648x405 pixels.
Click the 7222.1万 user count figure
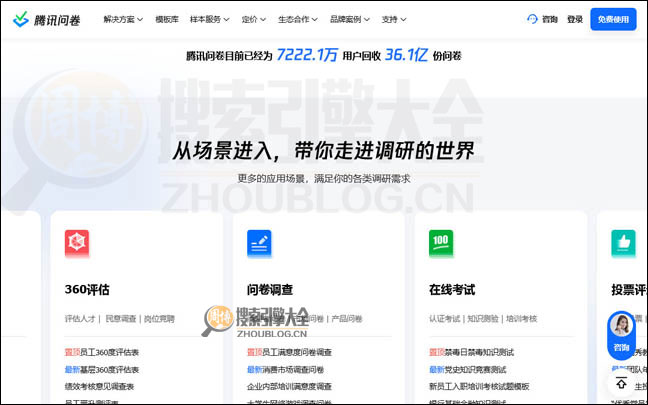coord(307,55)
